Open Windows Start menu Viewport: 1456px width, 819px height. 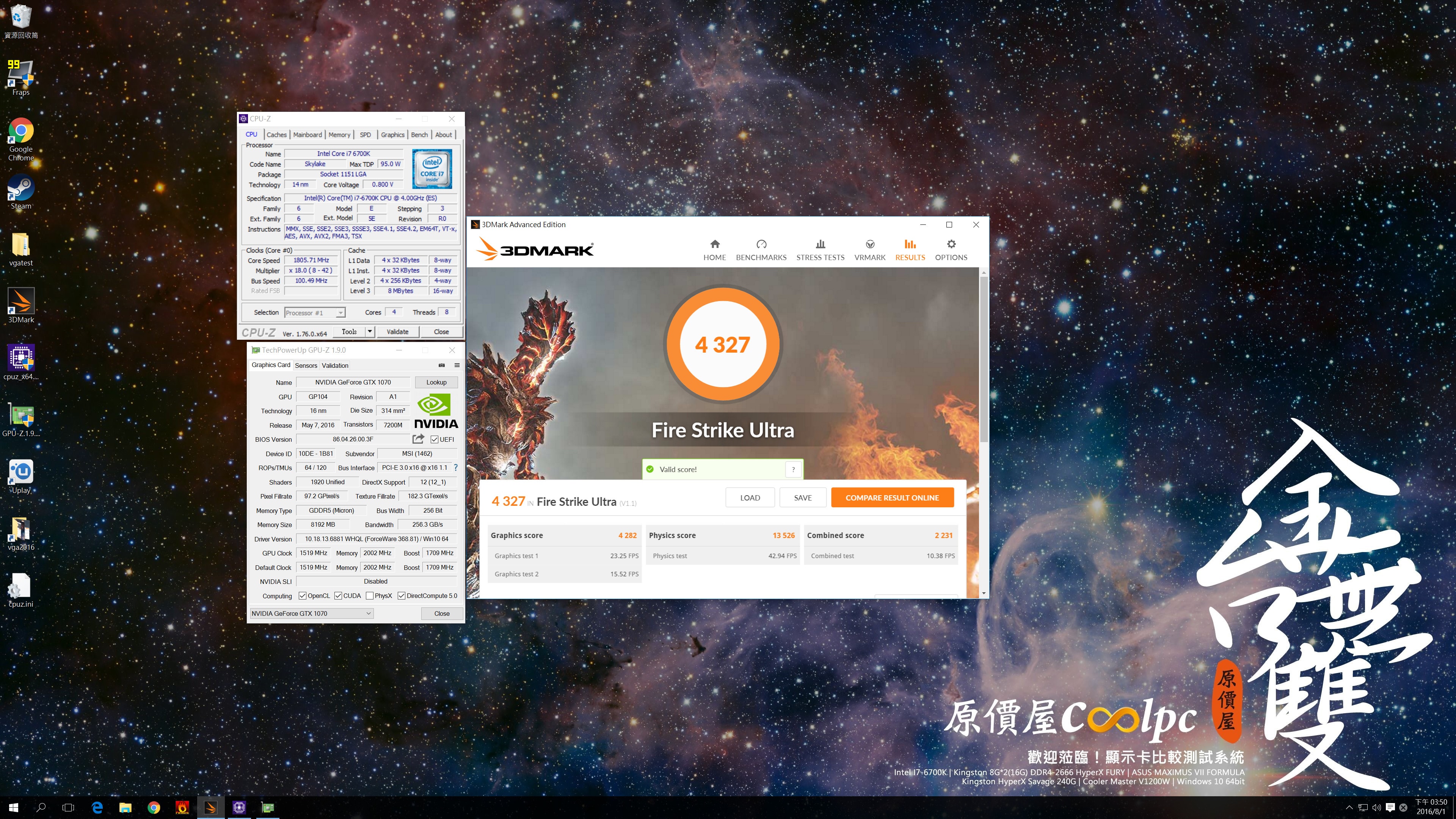click(x=14, y=808)
